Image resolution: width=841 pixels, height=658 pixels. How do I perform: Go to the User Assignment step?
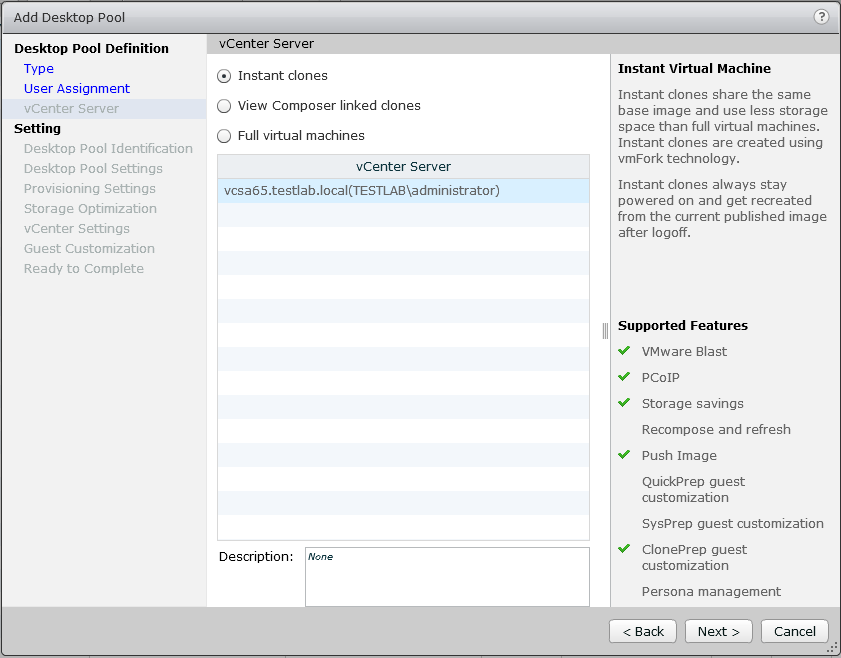click(x=77, y=89)
